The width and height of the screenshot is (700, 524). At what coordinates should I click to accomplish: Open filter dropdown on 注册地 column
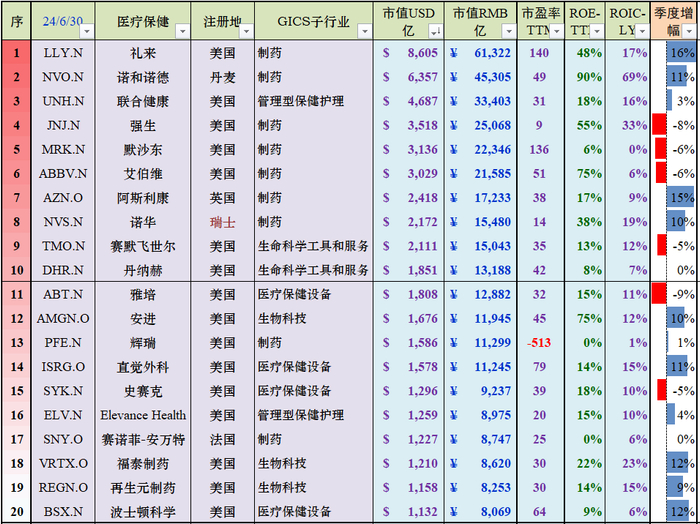246,31
